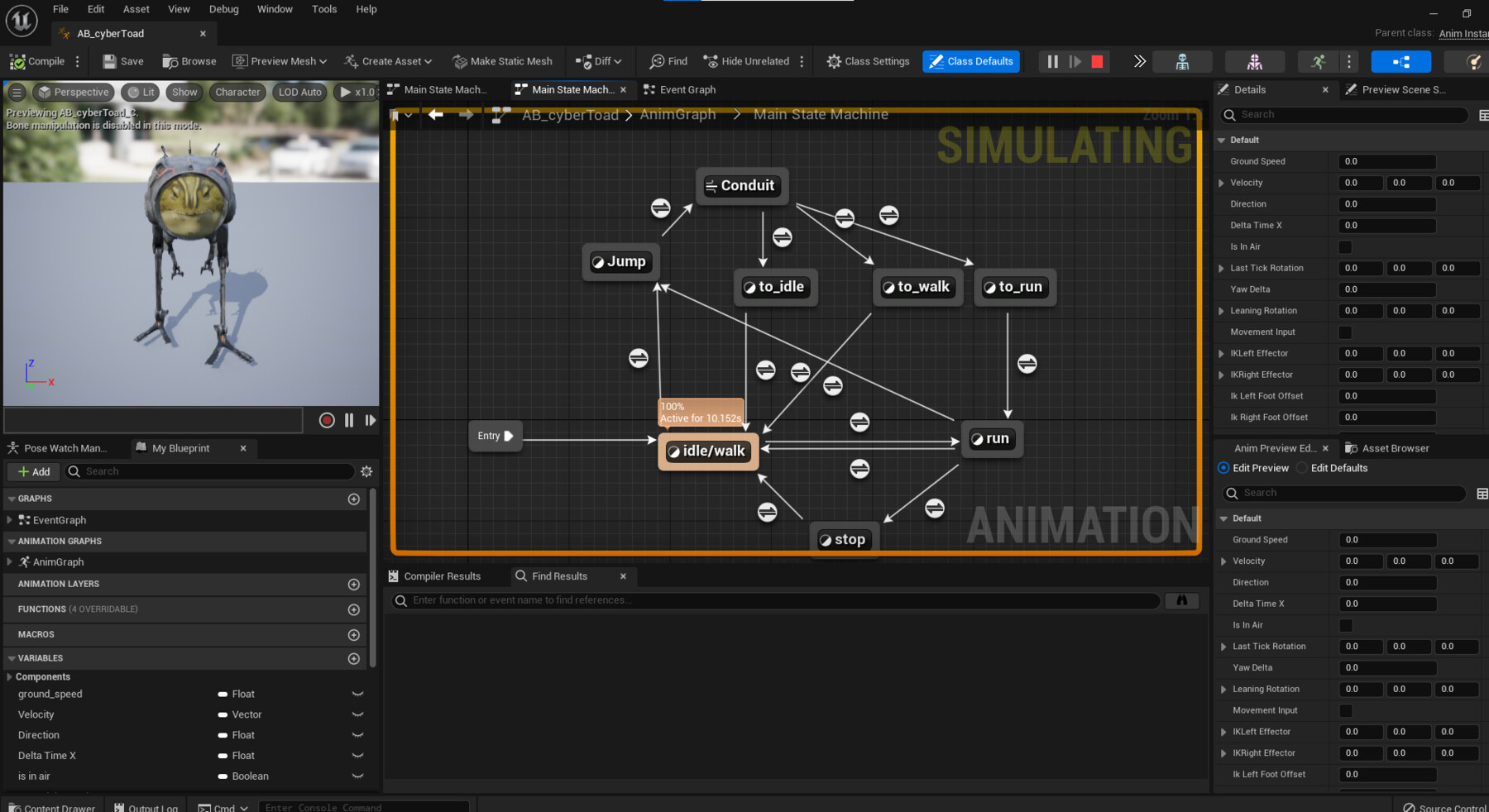The image size is (1489, 812).
Task: Open the Skeletal Mesh editor icon
Action: [1254, 61]
